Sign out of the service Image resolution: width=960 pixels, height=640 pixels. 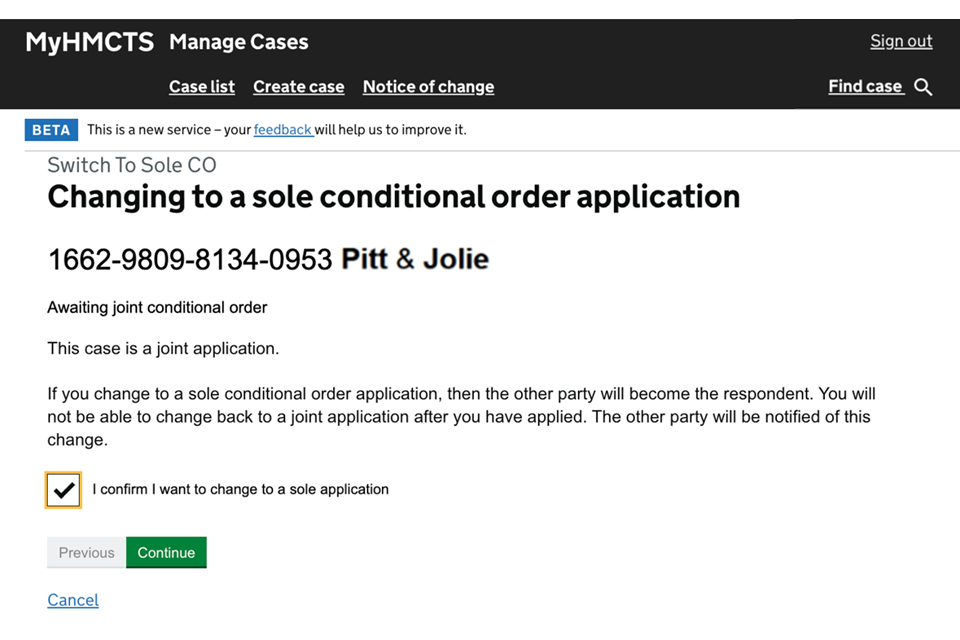[x=900, y=41]
